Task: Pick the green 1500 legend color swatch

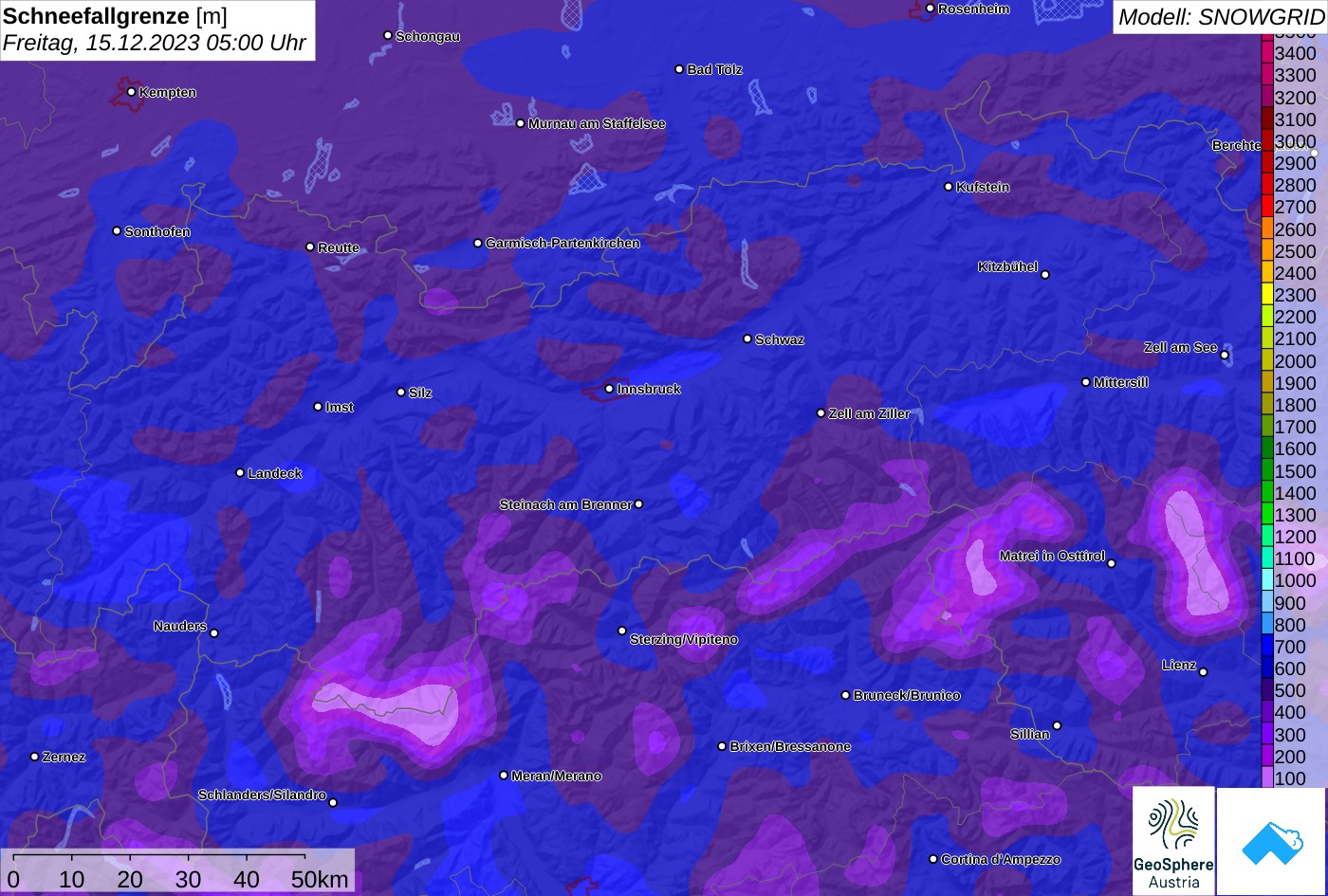Action: pyautogui.click(x=1266, y=471)
